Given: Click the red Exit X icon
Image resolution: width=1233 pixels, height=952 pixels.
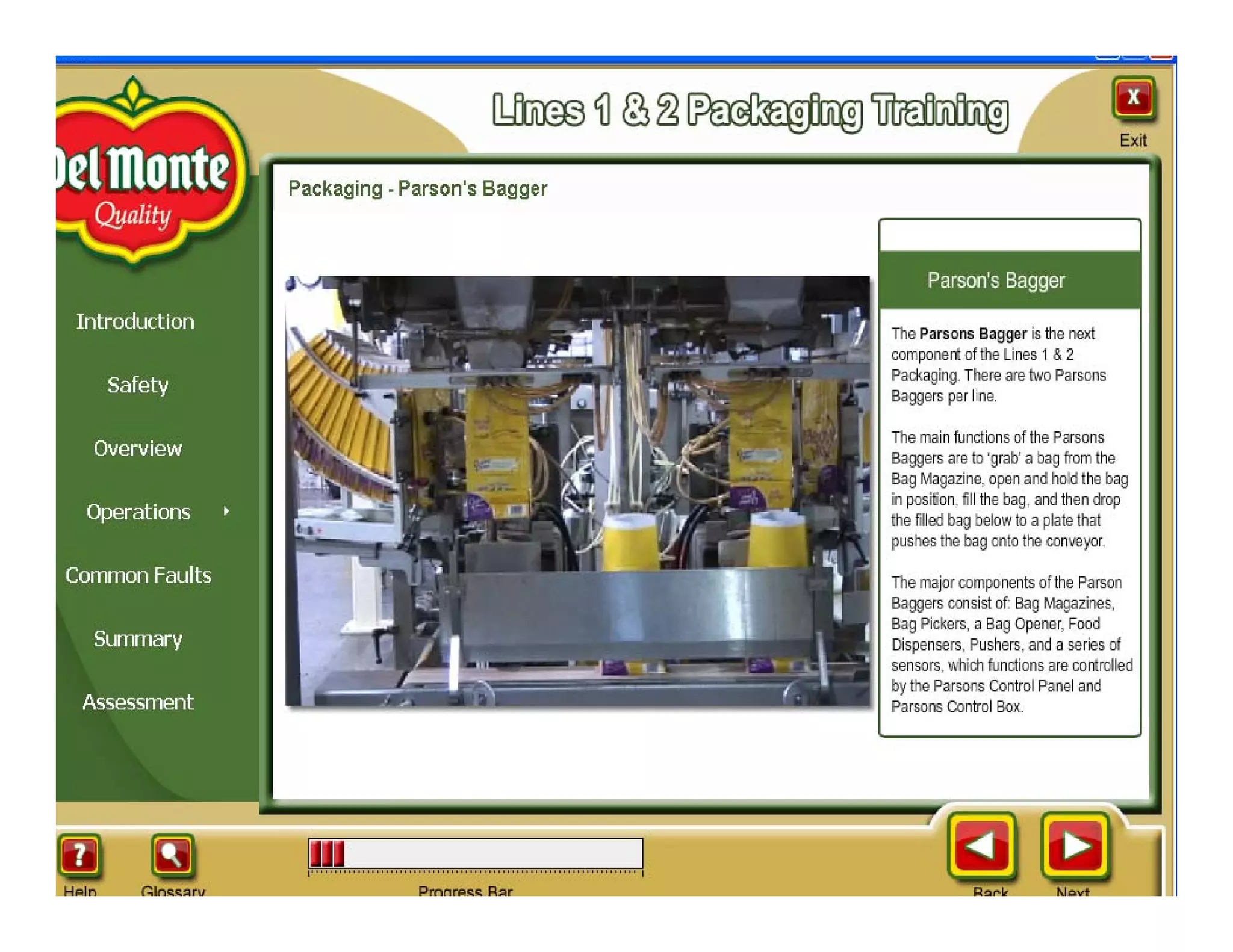Looking at the screenshot, I should click(x=1132, y=97).
